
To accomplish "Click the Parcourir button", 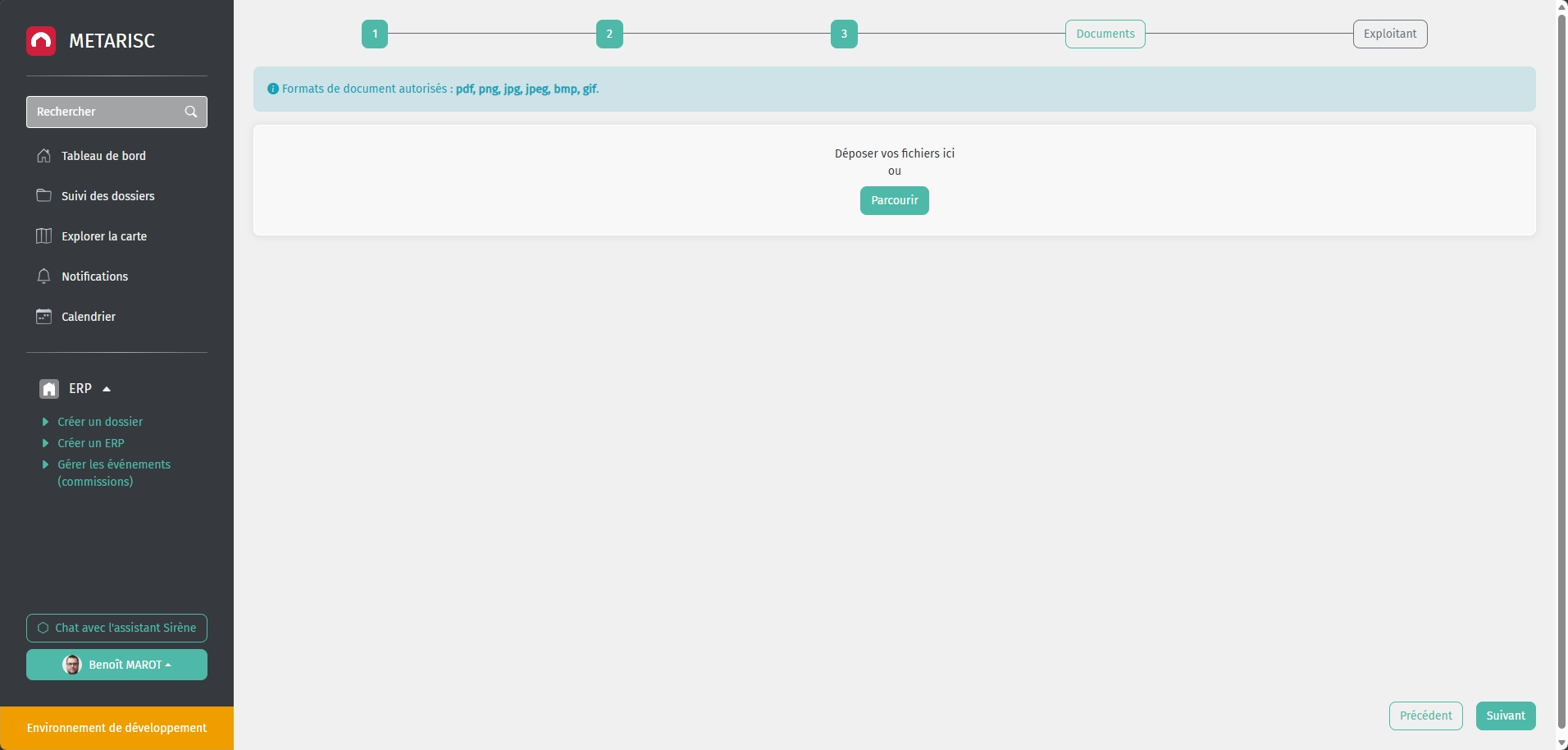I will click(x=895, y=201).
